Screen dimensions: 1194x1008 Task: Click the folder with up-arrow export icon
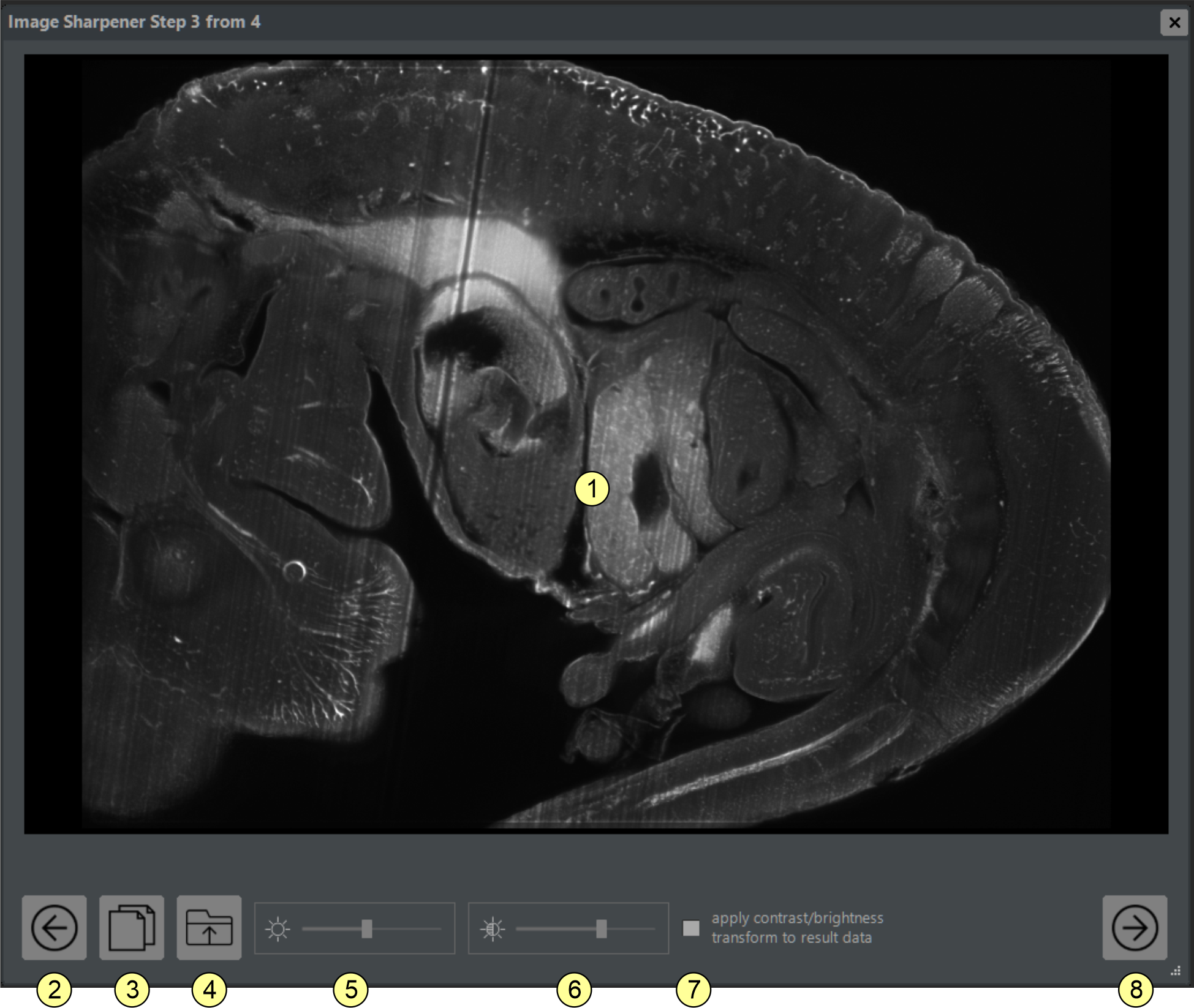pyautogui.click(x=209, y=927)
